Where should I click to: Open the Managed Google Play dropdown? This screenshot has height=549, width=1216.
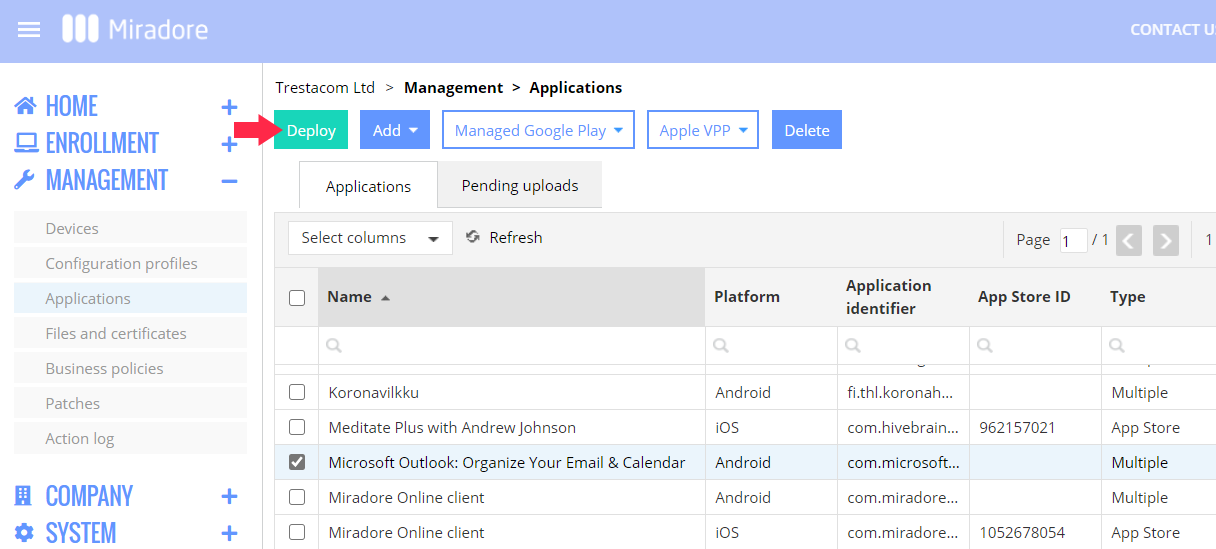point(539,130)
